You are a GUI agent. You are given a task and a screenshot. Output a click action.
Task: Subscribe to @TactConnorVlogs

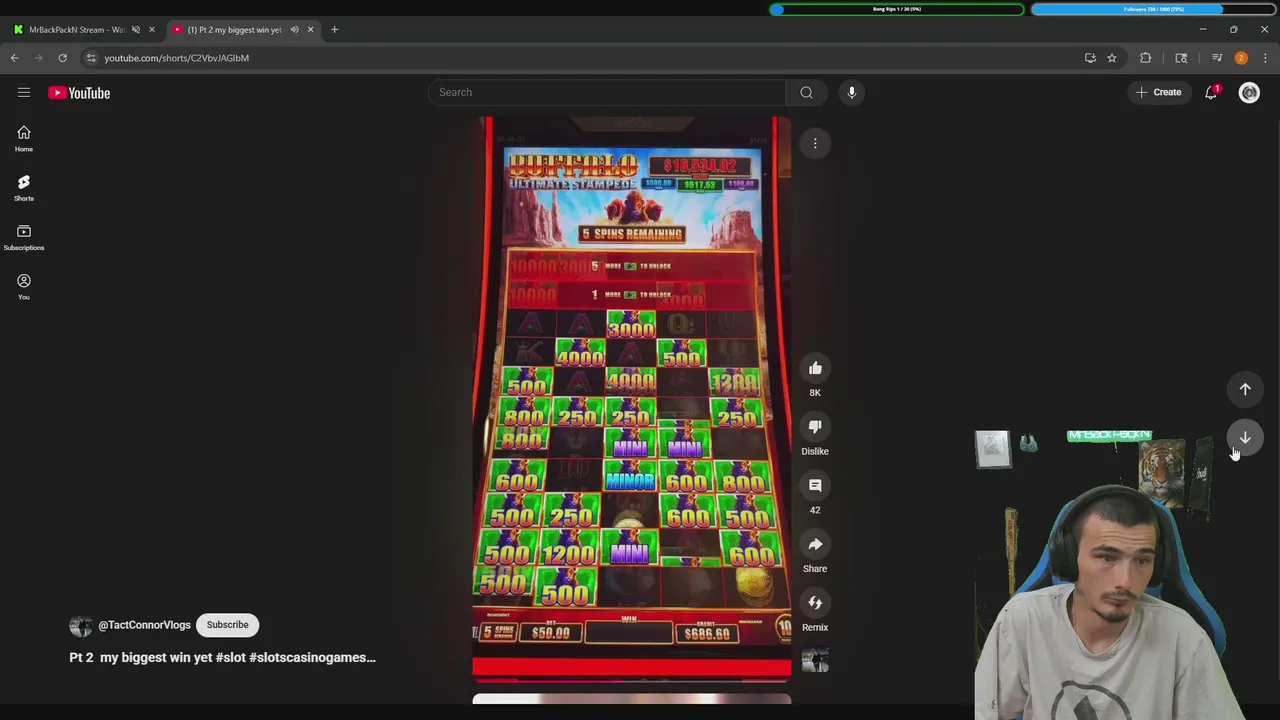point(227,625)
